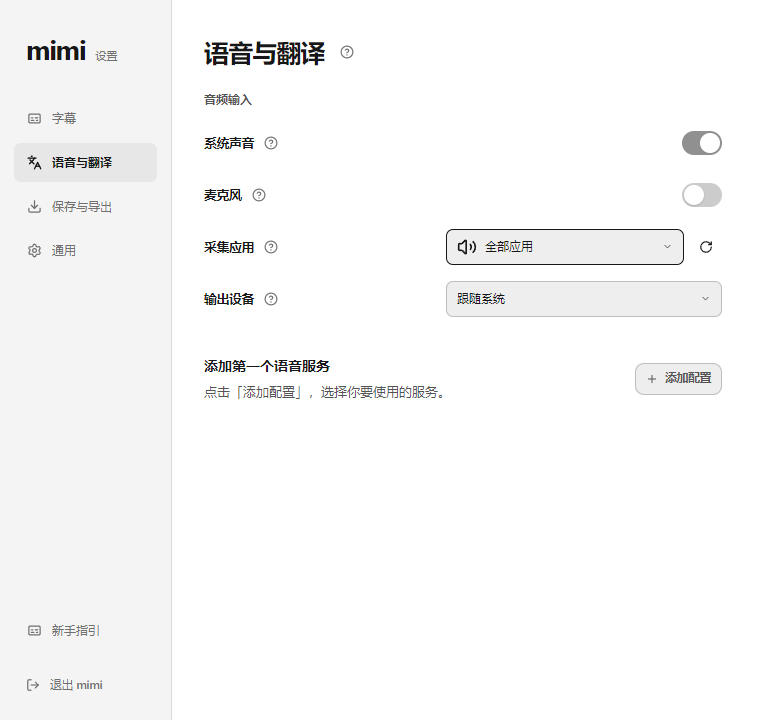Click the 添加配置 button
Screen dimensions: 760x720
[678, 379]
